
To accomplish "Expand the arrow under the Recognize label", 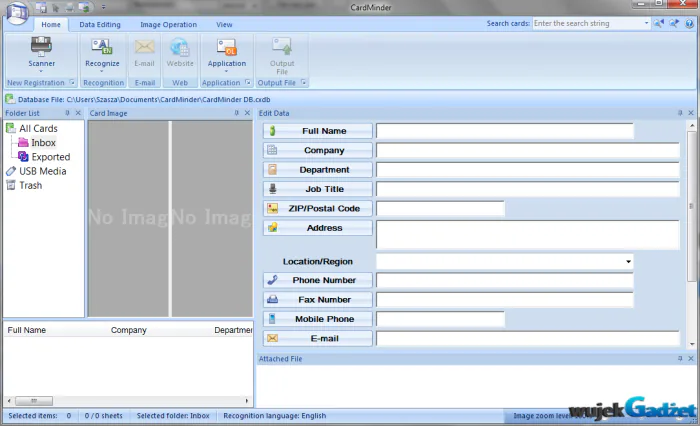I will click(x=102, y=71).
